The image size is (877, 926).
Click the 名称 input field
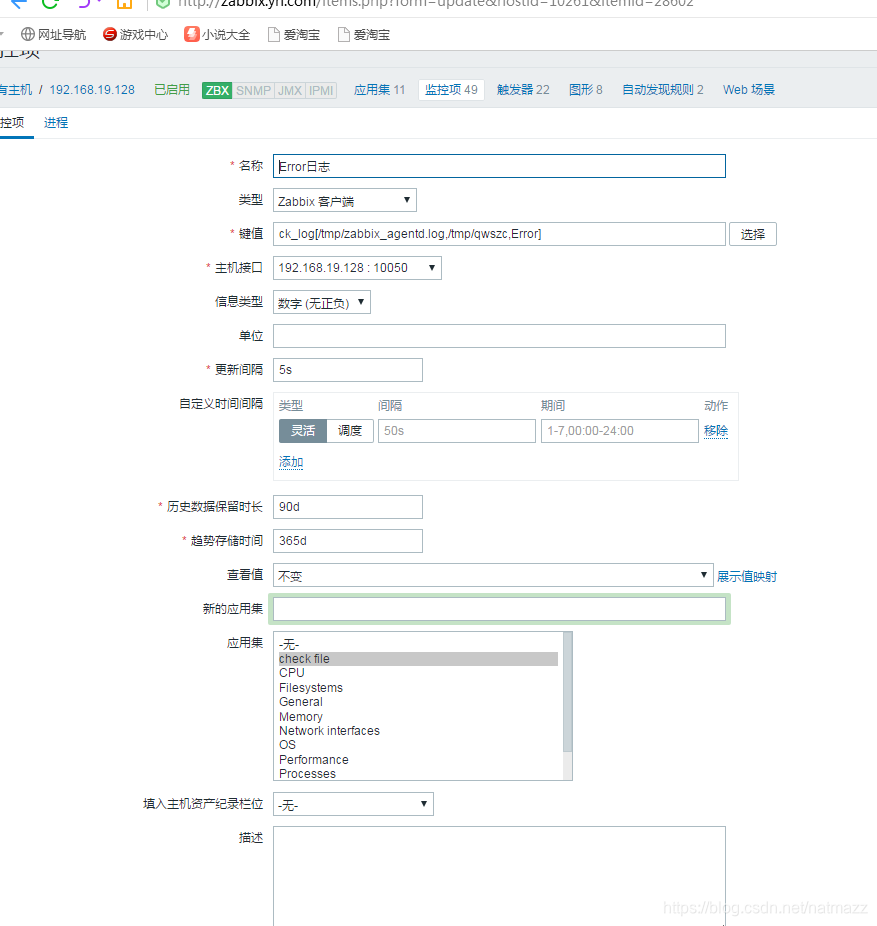pyautogui.click(x=499, y=166)
